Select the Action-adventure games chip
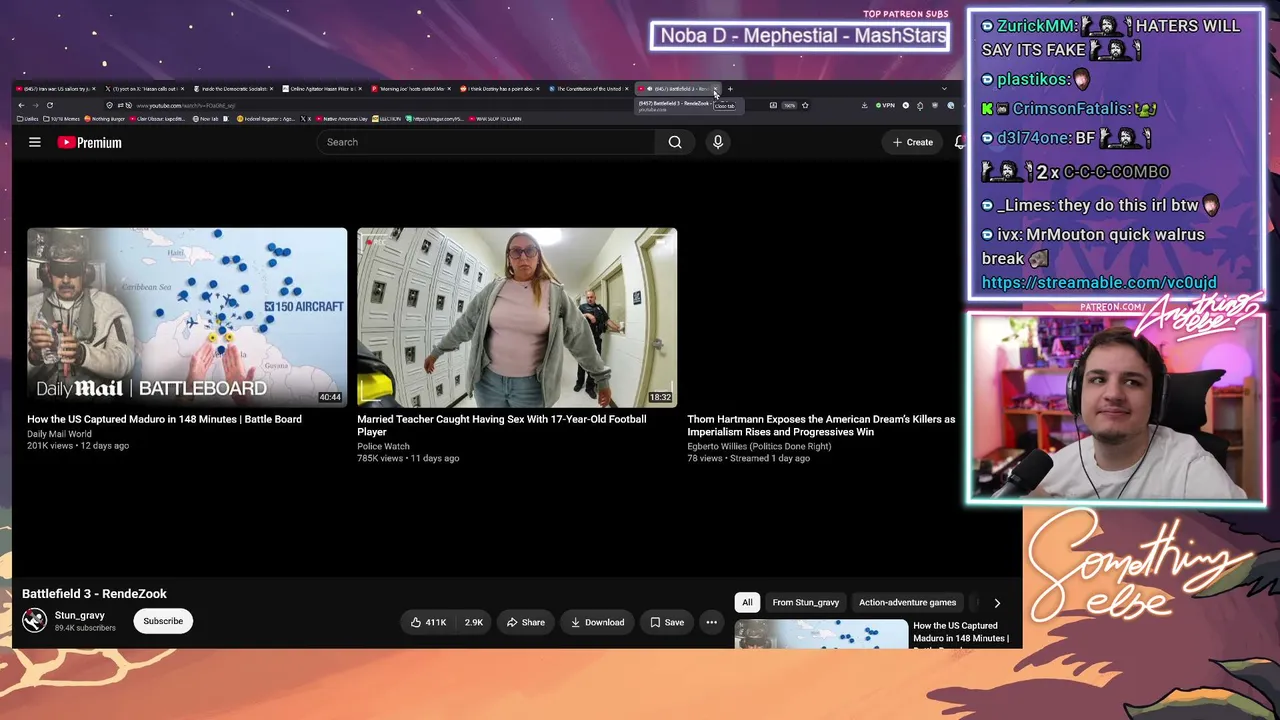The image size is (1280, 720). 907,602
